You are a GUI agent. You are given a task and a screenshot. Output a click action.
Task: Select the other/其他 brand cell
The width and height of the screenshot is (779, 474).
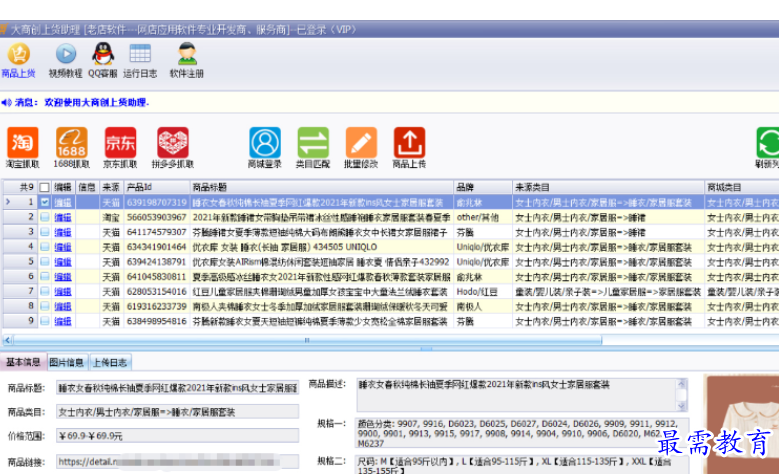(483, 217)
